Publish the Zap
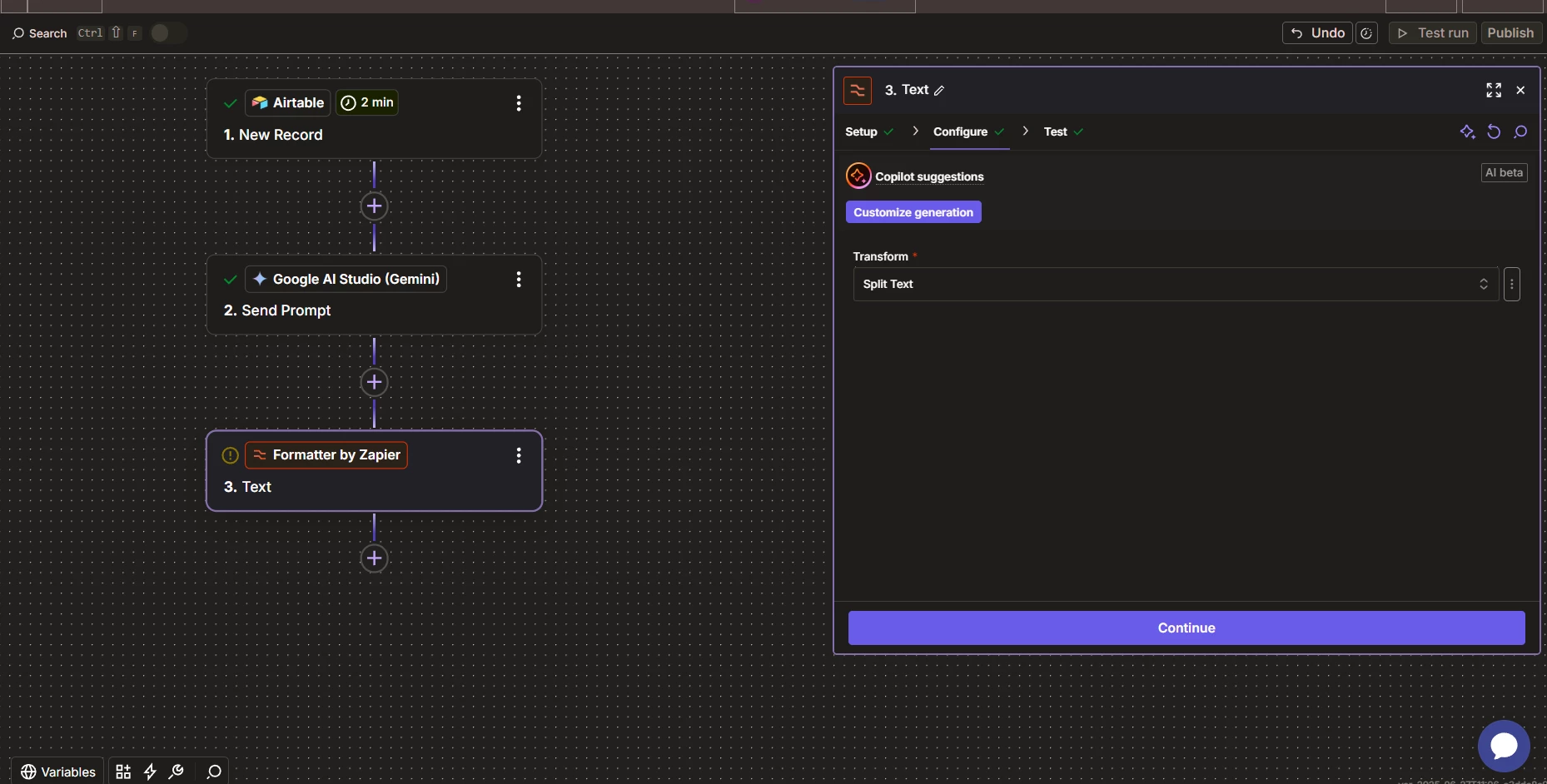 coord(1510,33)
